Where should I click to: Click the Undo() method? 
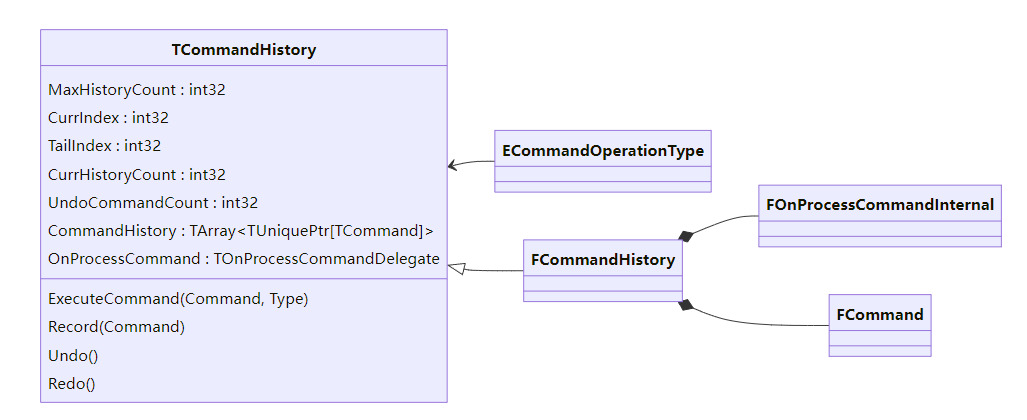[73, 355]
